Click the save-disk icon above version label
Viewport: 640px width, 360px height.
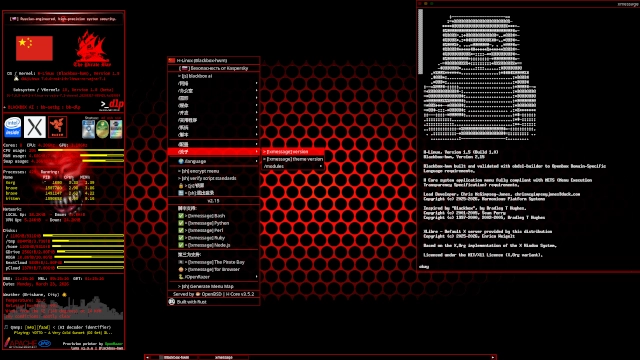tap(181, 193)
